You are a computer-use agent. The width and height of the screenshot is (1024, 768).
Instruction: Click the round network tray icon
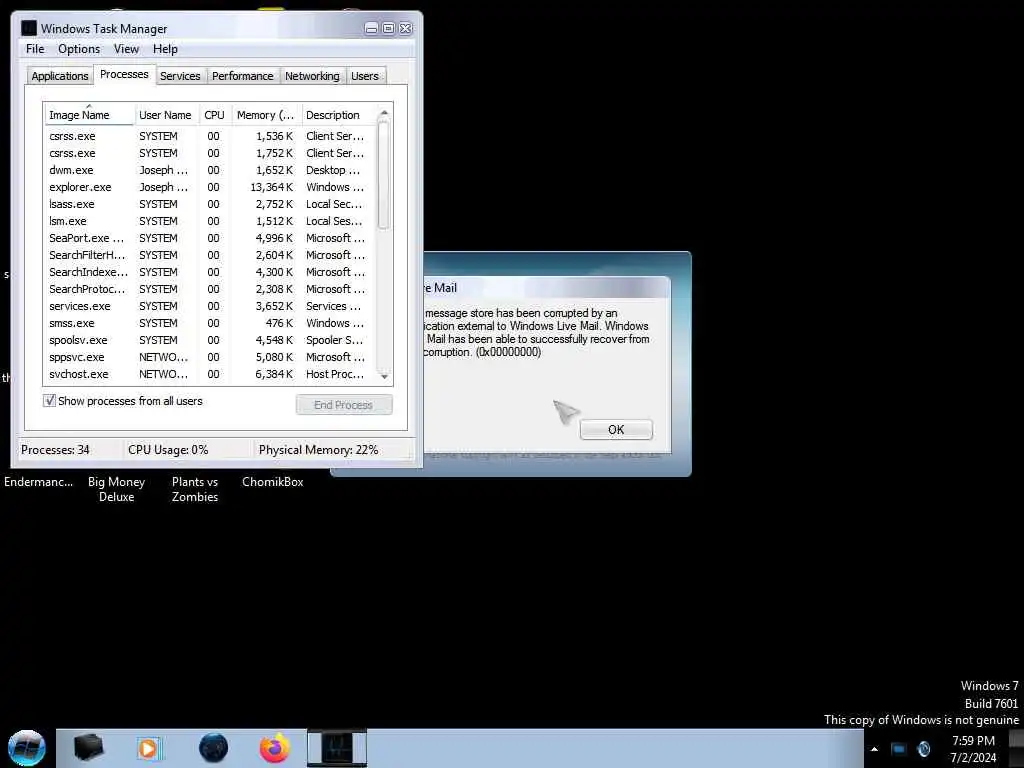point(923,749)
